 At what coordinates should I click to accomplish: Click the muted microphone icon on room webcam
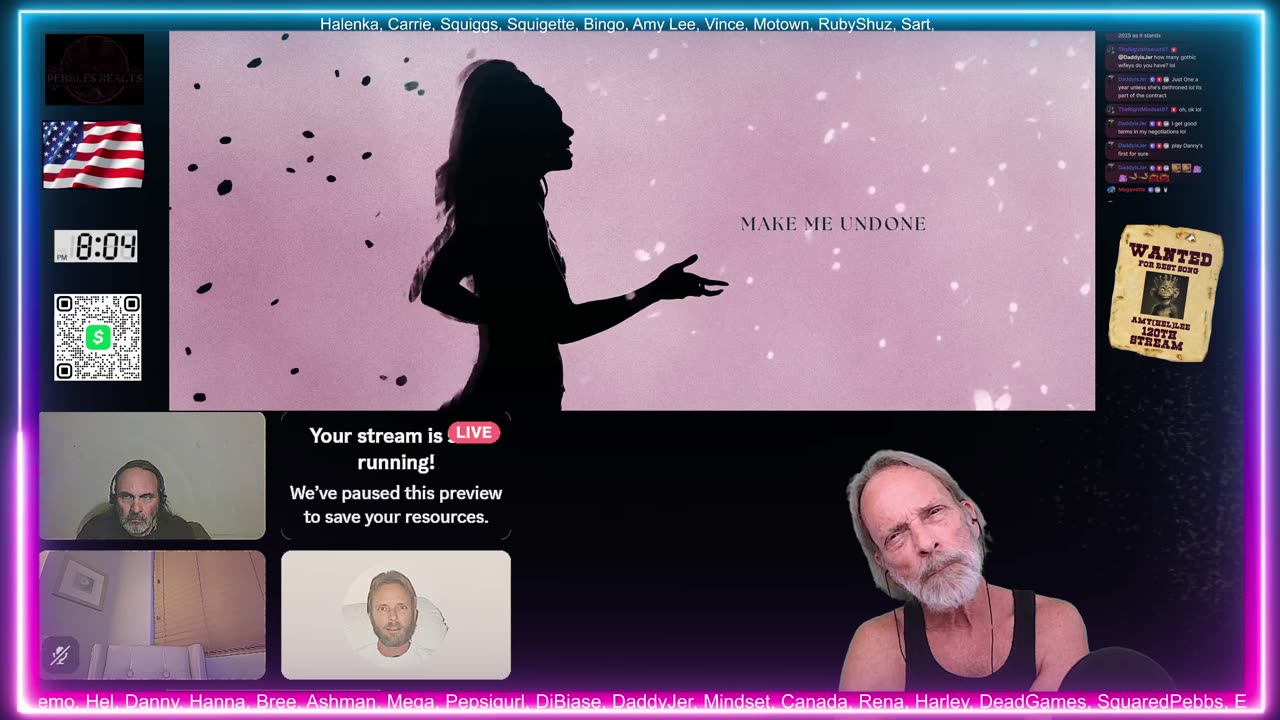tap(60, 656)
